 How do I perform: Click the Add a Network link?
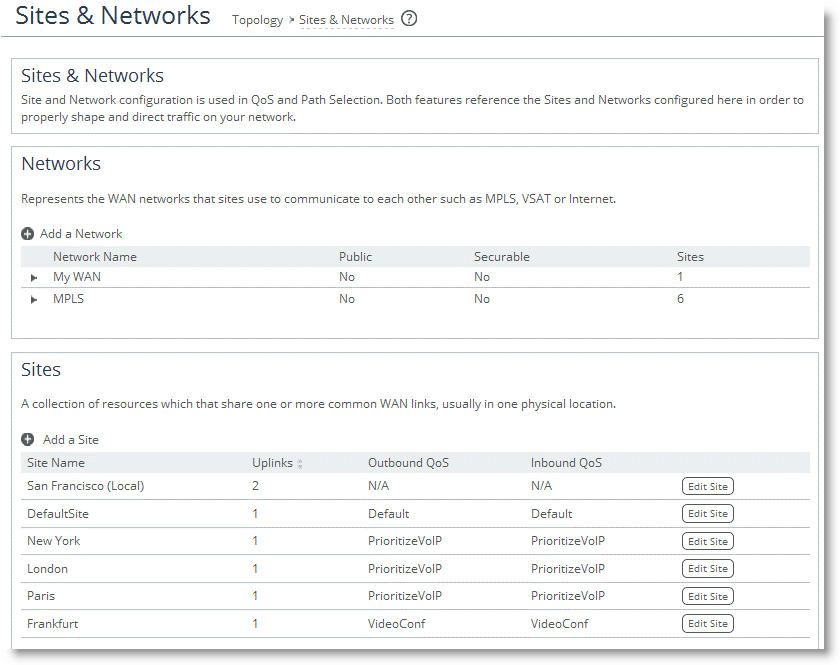pyautogui.click(x=81, y=234)
